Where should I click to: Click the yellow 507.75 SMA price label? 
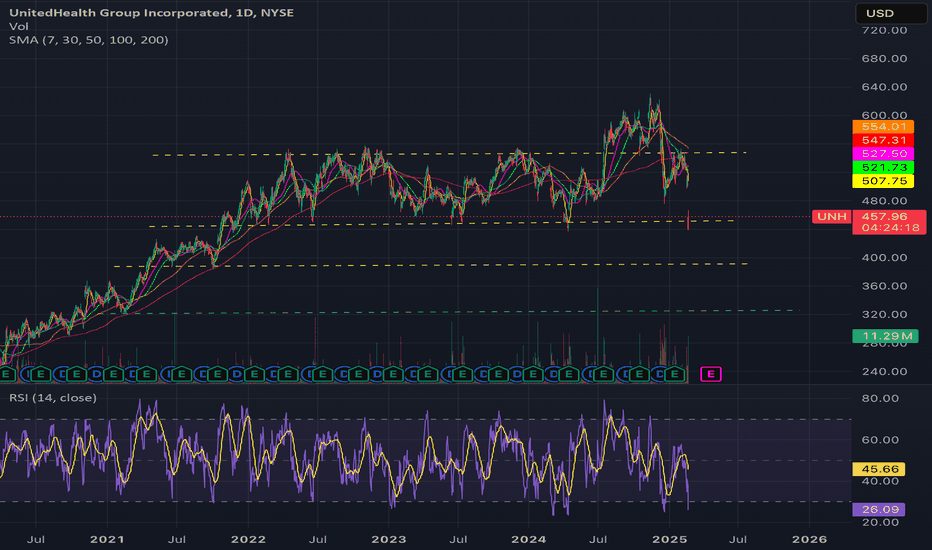tap(883, 181)
